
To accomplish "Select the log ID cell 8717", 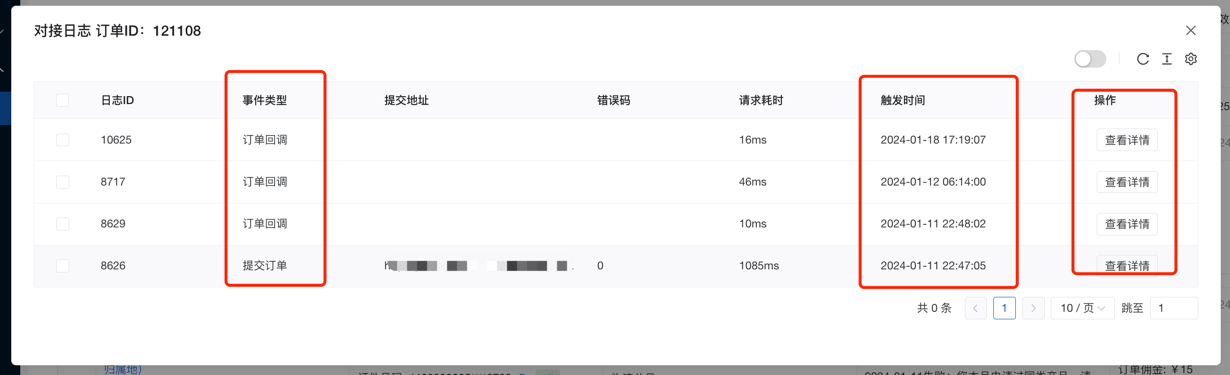I will click(113, 182).
